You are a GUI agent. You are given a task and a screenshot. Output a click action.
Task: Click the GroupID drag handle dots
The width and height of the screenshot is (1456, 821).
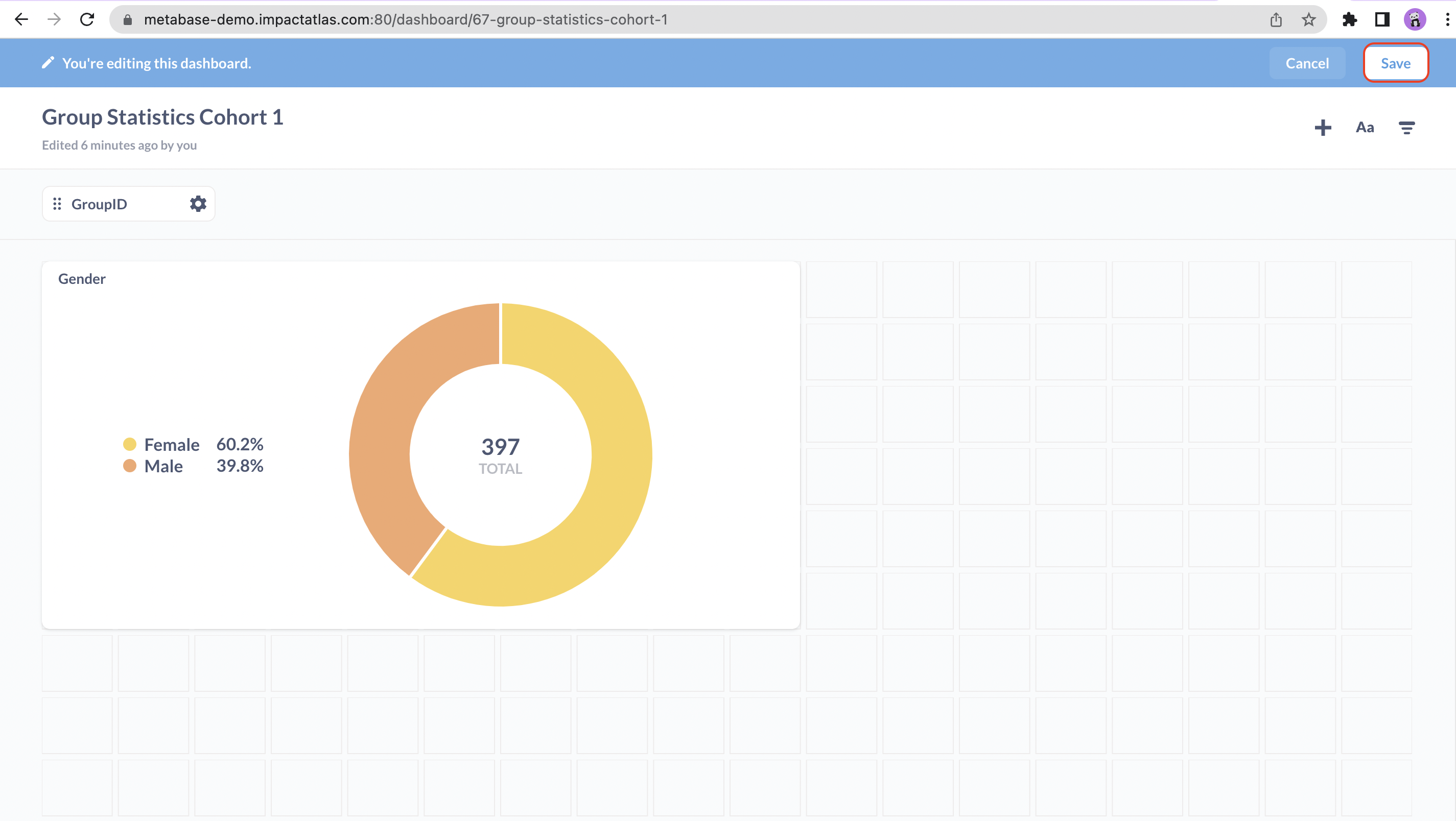[57, 203]
